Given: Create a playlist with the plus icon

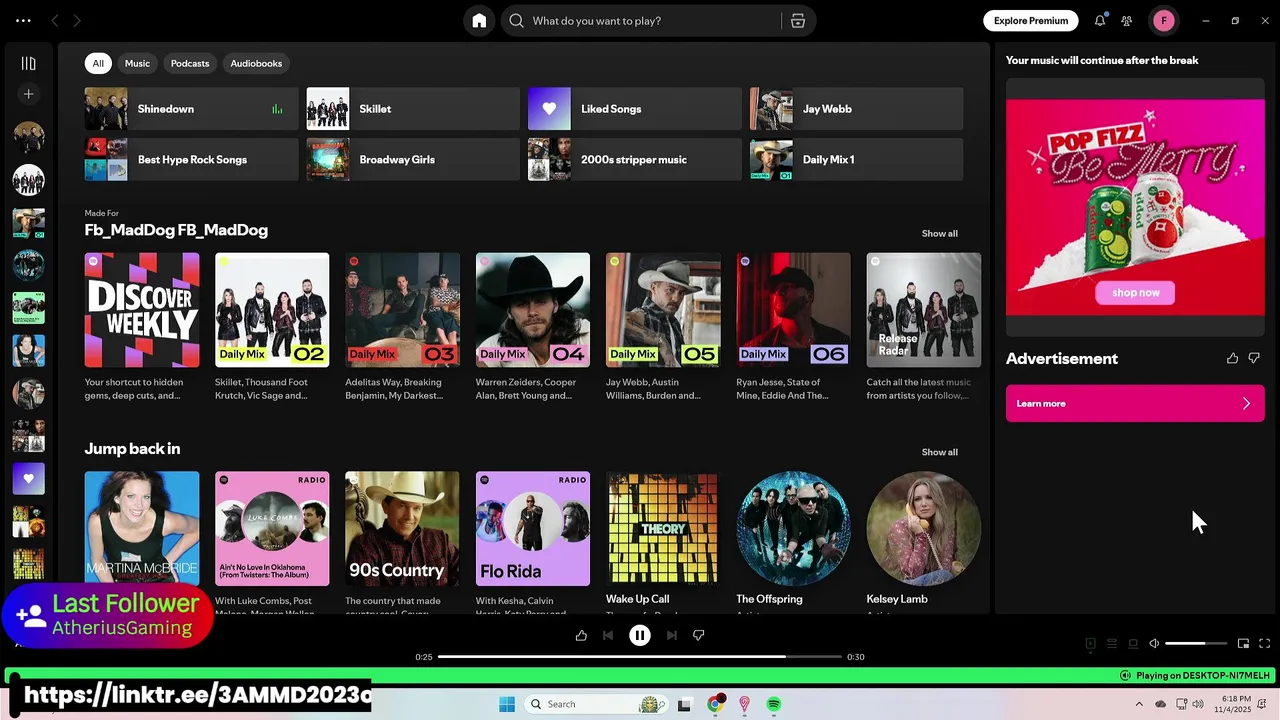Looking at the screenshot, I should [28, 94].
